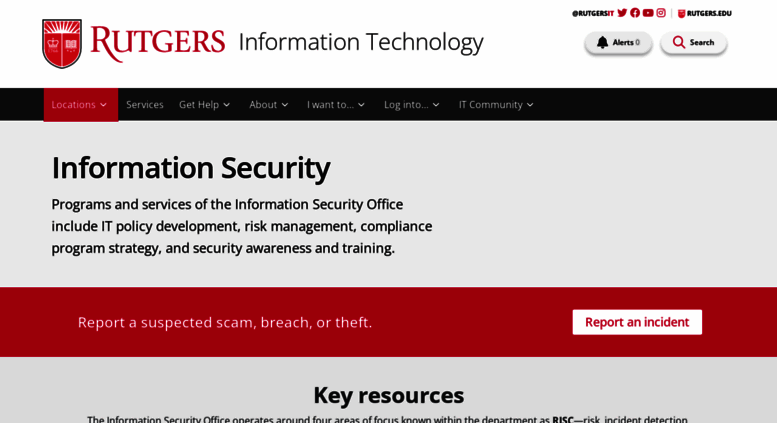Click the Rutgers wordmark in header

[158, 44]
